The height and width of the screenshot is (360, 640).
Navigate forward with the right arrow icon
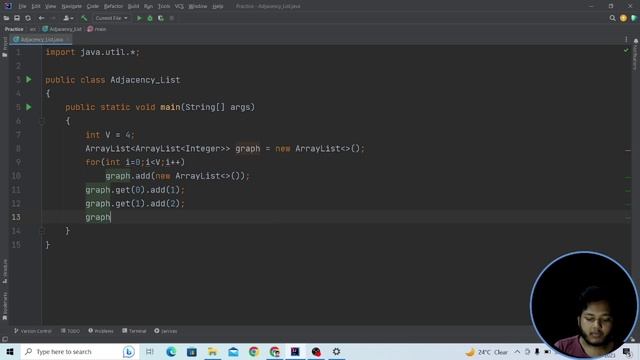pos(53,18)
